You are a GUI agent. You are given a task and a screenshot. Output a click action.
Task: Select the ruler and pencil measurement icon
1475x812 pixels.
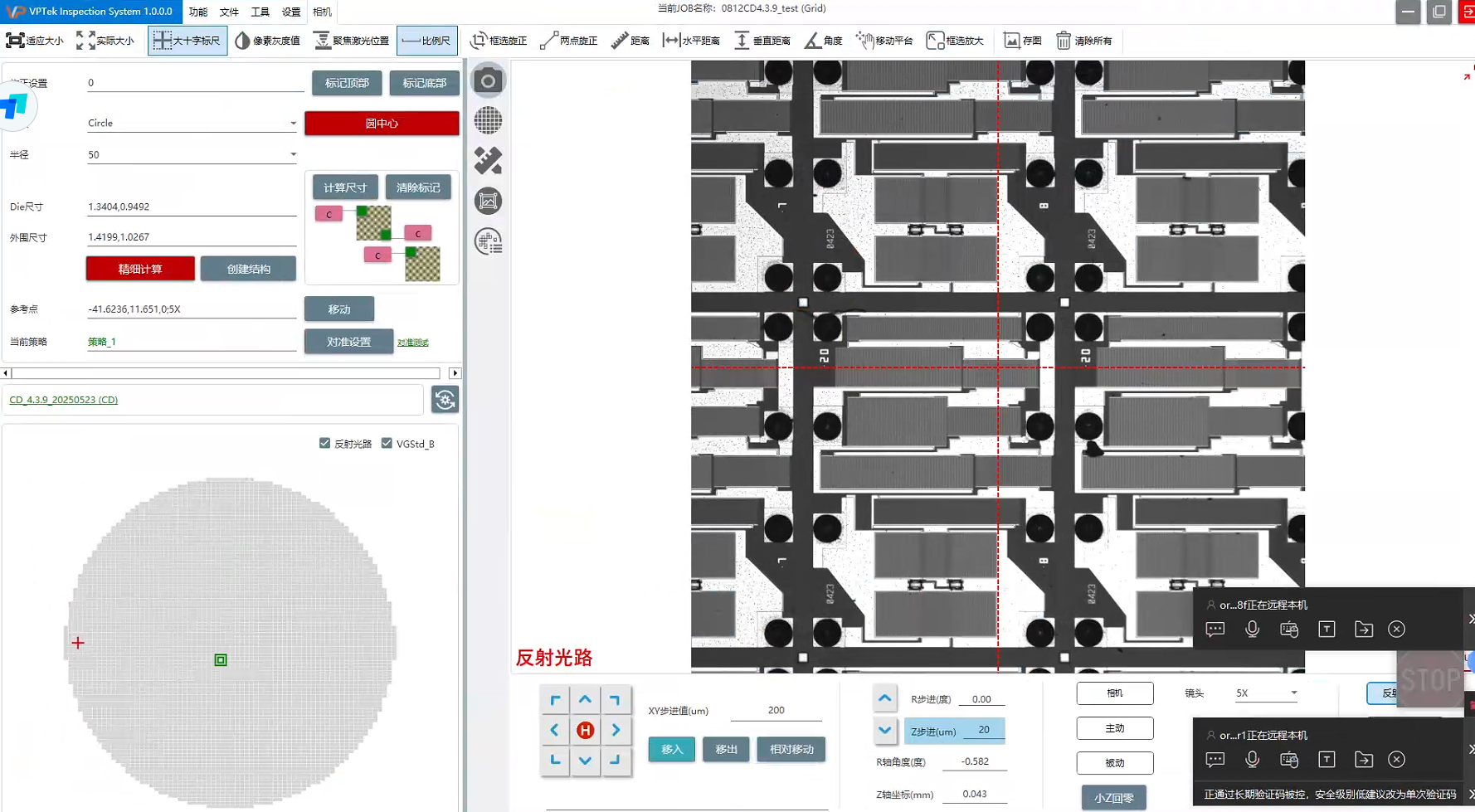pyautogui.click(x=488, y=160)
